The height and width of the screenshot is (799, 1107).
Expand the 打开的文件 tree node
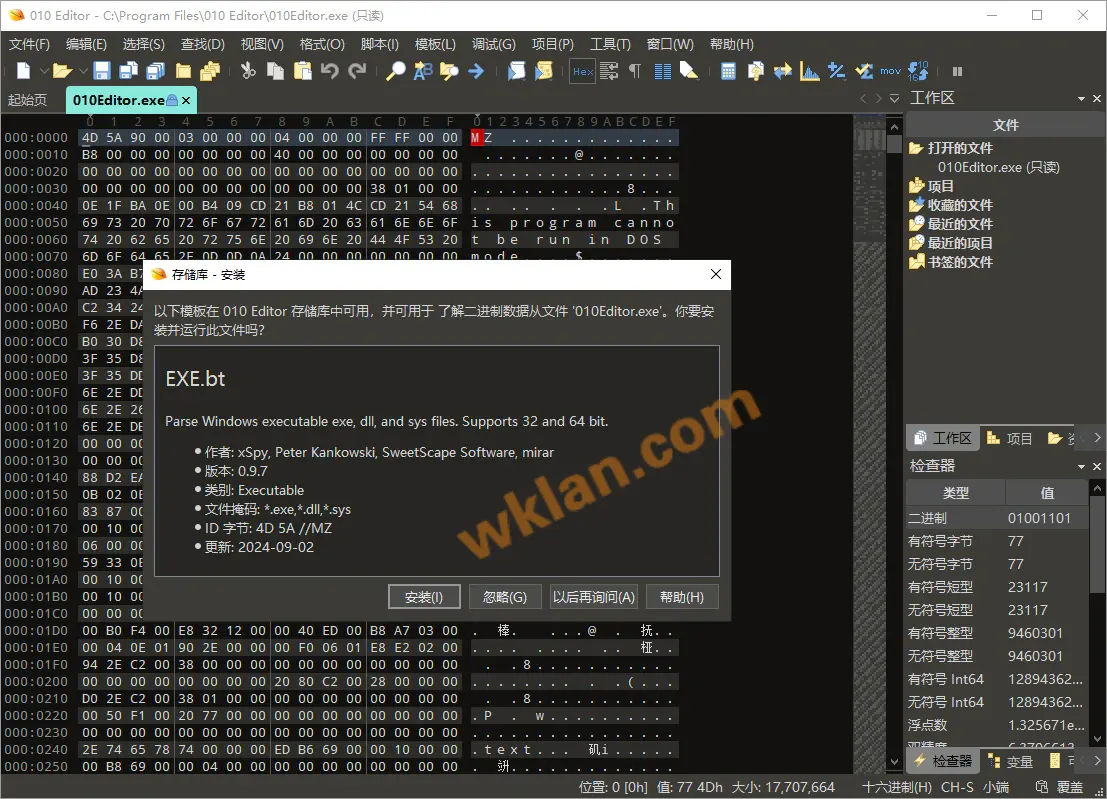pos(950,148)
